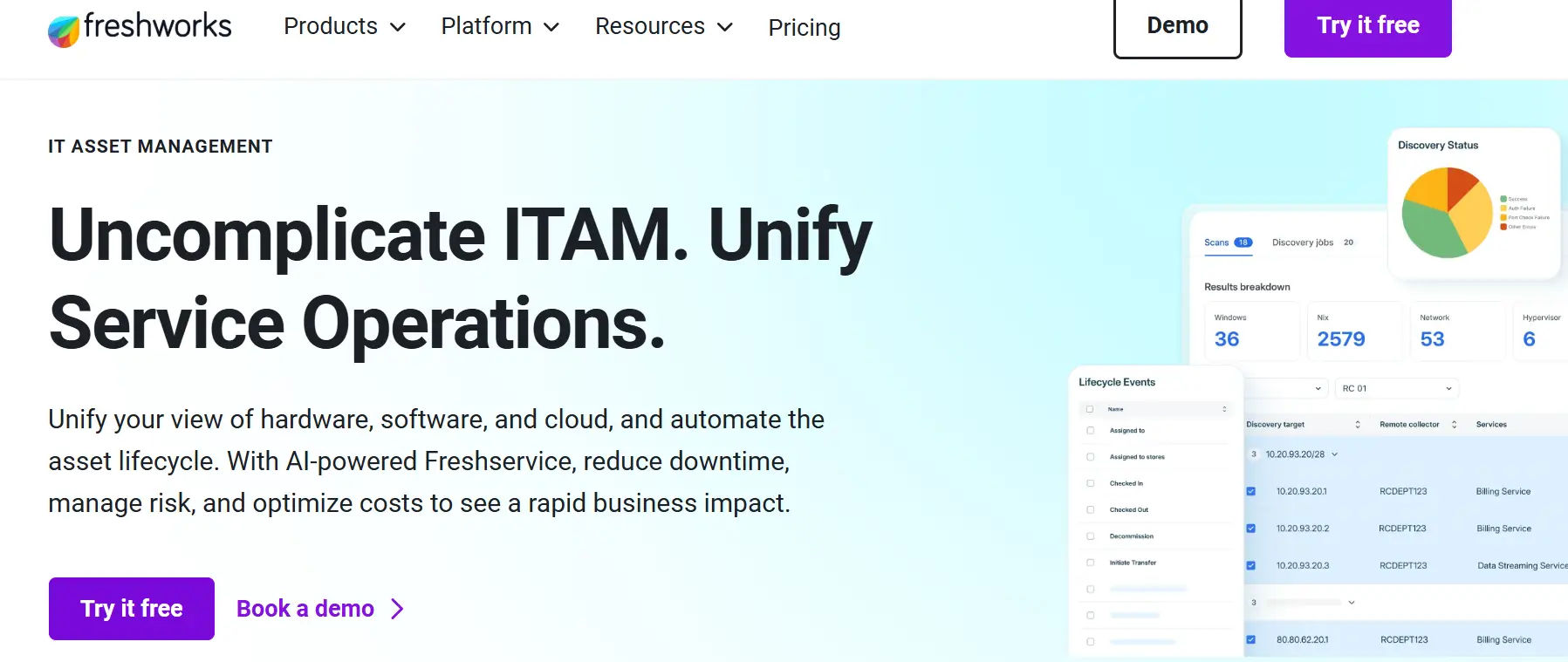
Task: Uncheck the 80.80.62.20.1 row checkbox
Action: 1250,640
